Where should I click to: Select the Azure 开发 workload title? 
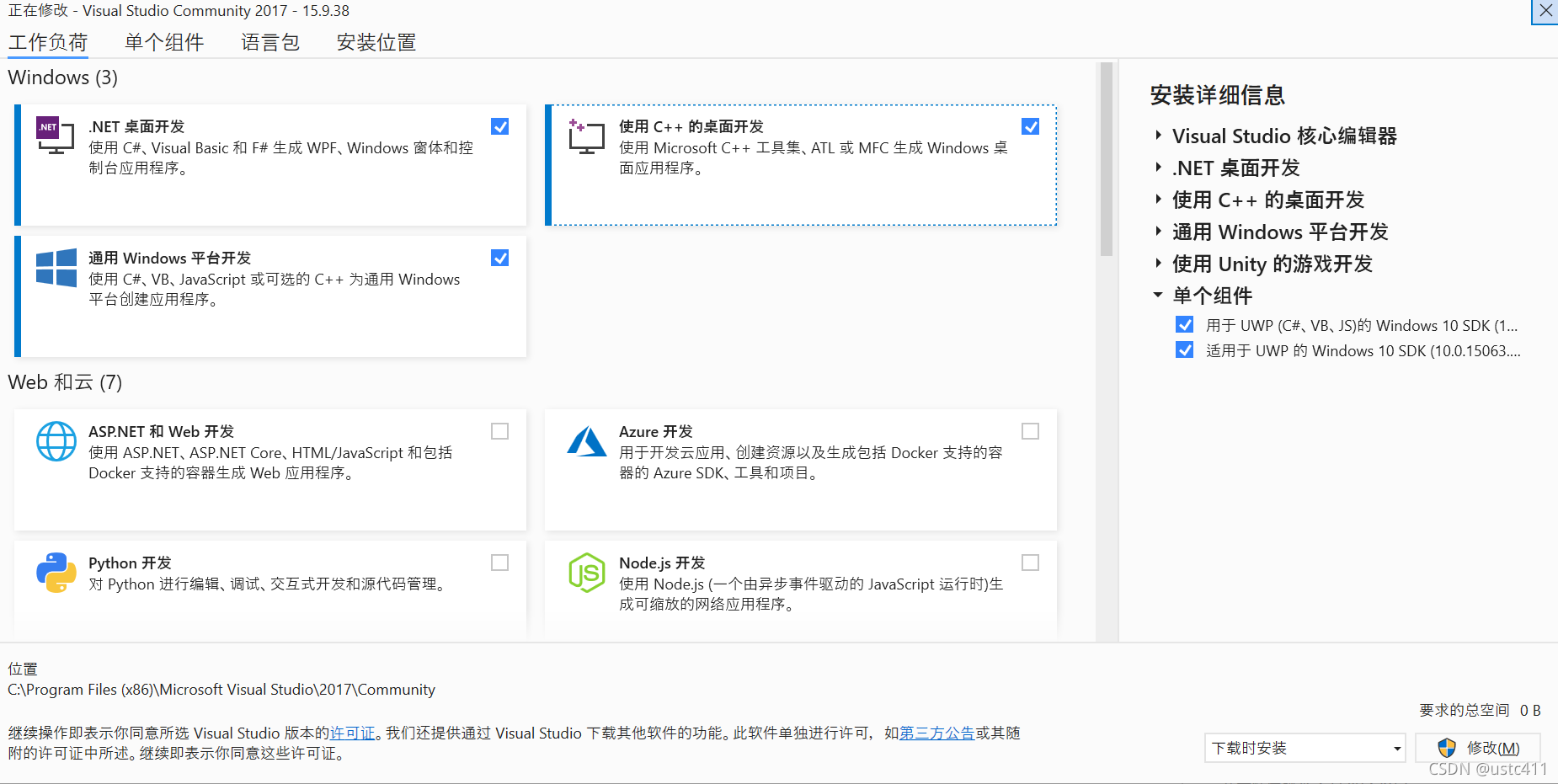click(x=656, y=431)
